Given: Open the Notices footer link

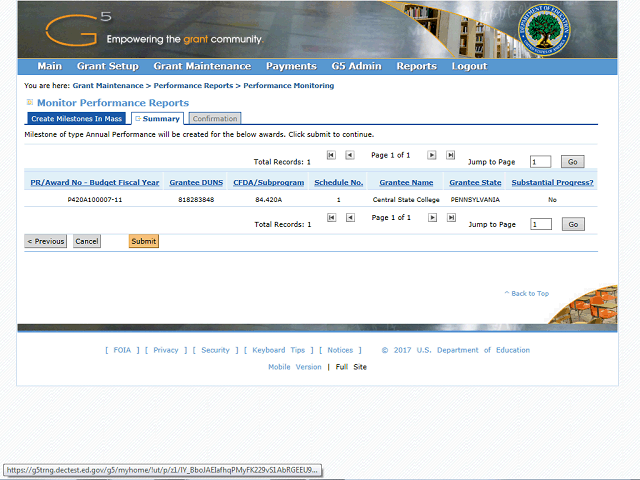Looking at the screenshot, I should point(340,350).
